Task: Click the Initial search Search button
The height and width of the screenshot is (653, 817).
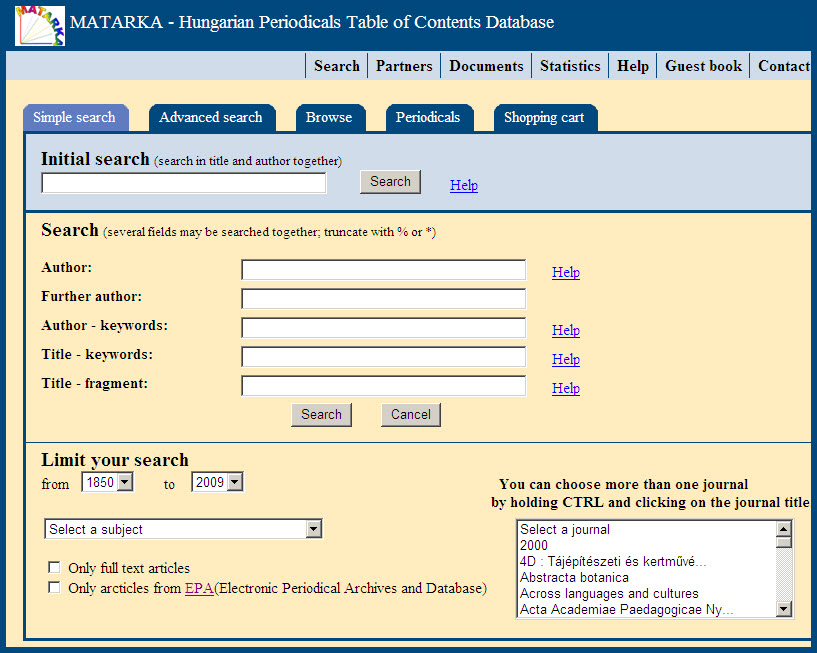Action: coord(390,182)
